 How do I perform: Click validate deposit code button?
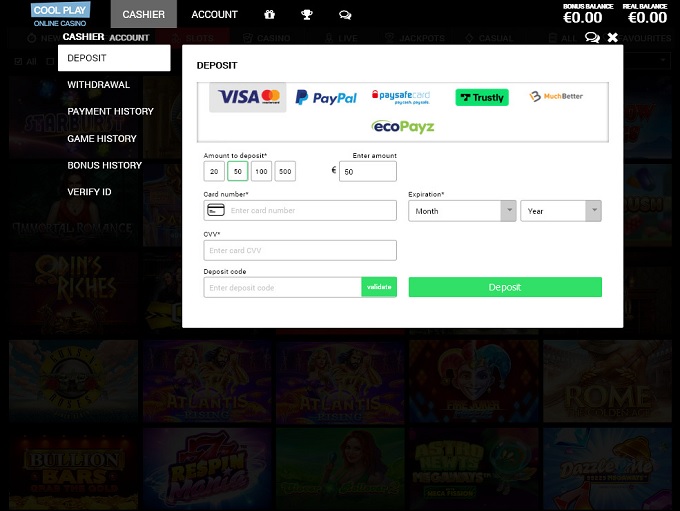pos(379,287)
